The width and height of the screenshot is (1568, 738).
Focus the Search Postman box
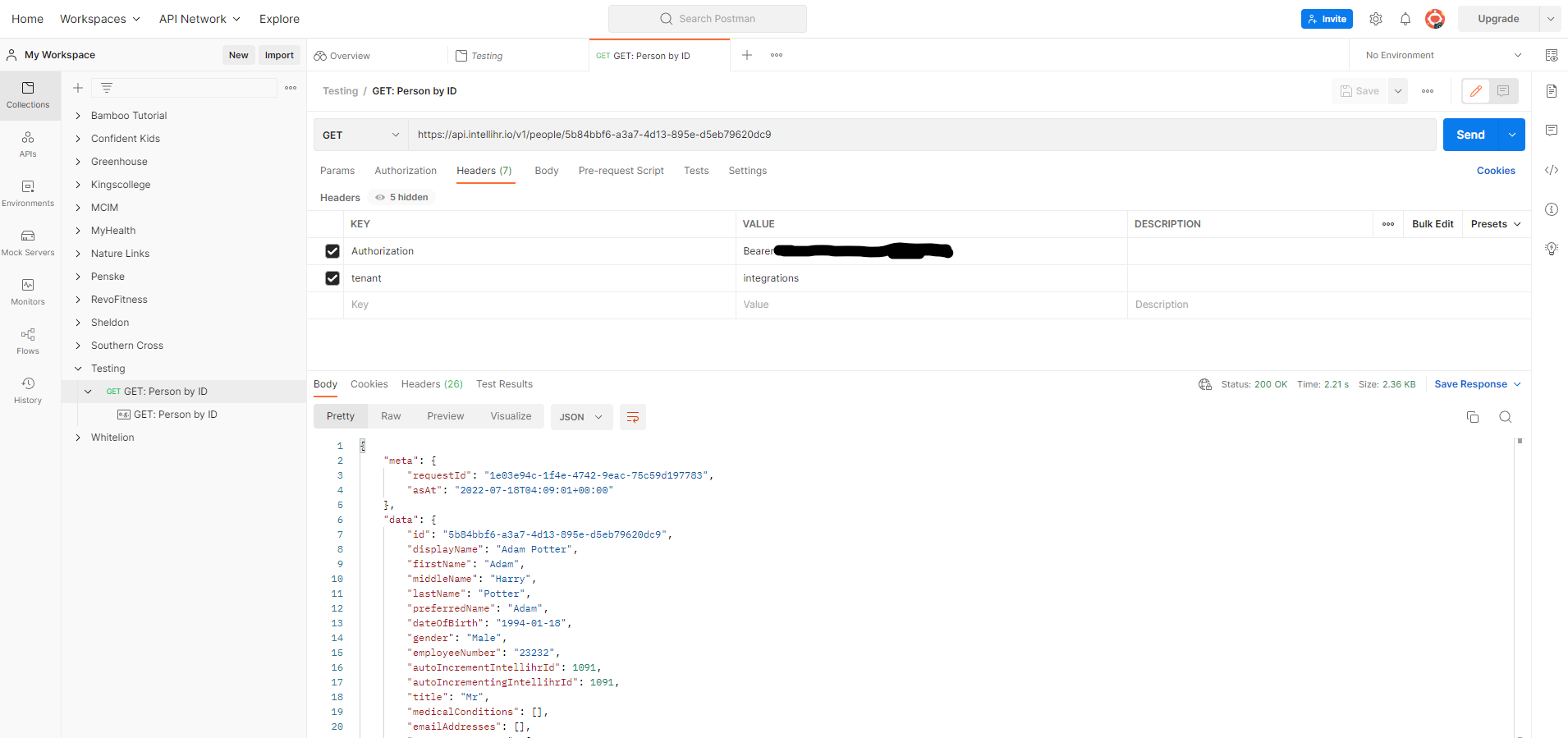708,19
